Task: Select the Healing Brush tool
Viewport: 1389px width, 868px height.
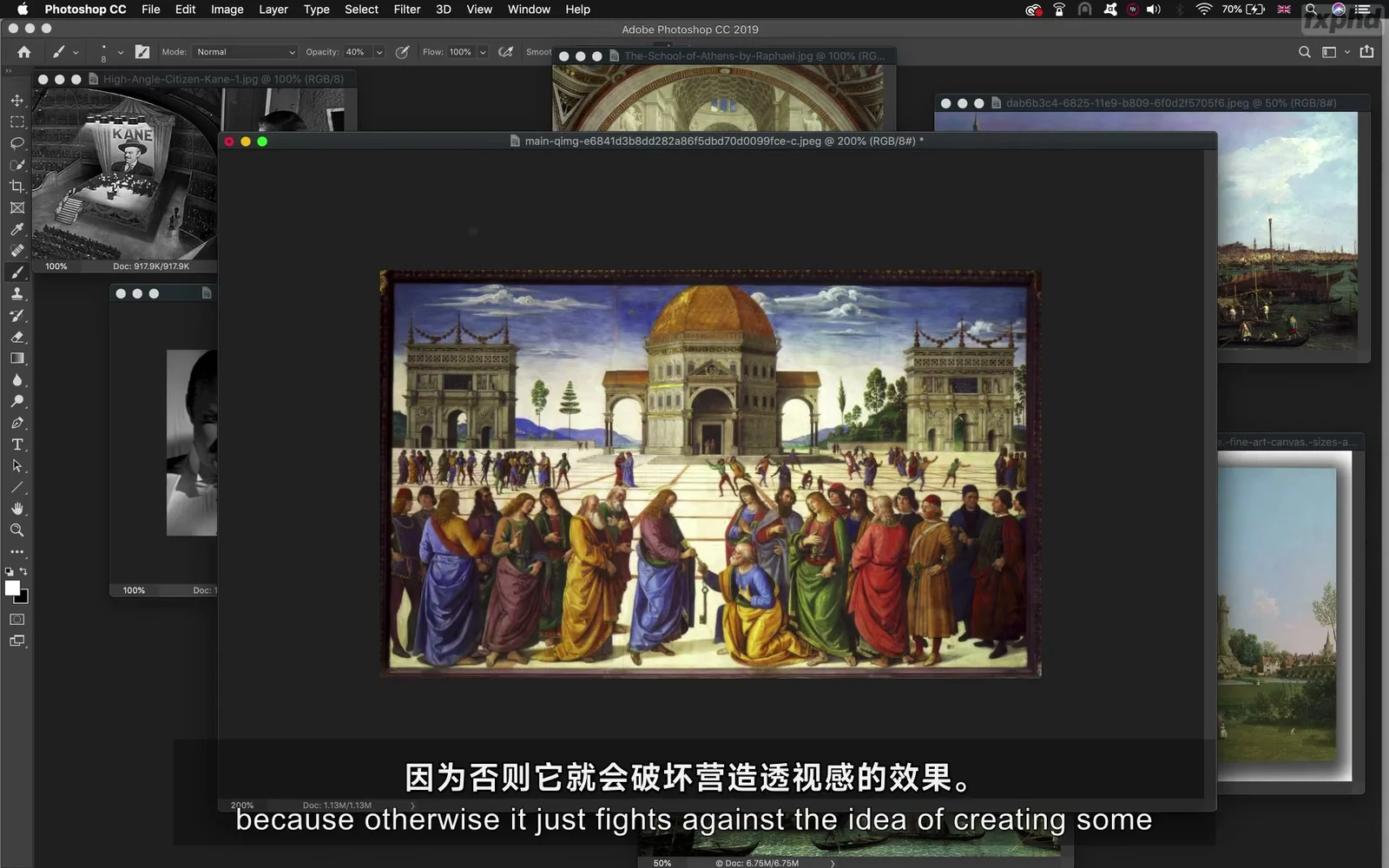Action: coord(16,251)
